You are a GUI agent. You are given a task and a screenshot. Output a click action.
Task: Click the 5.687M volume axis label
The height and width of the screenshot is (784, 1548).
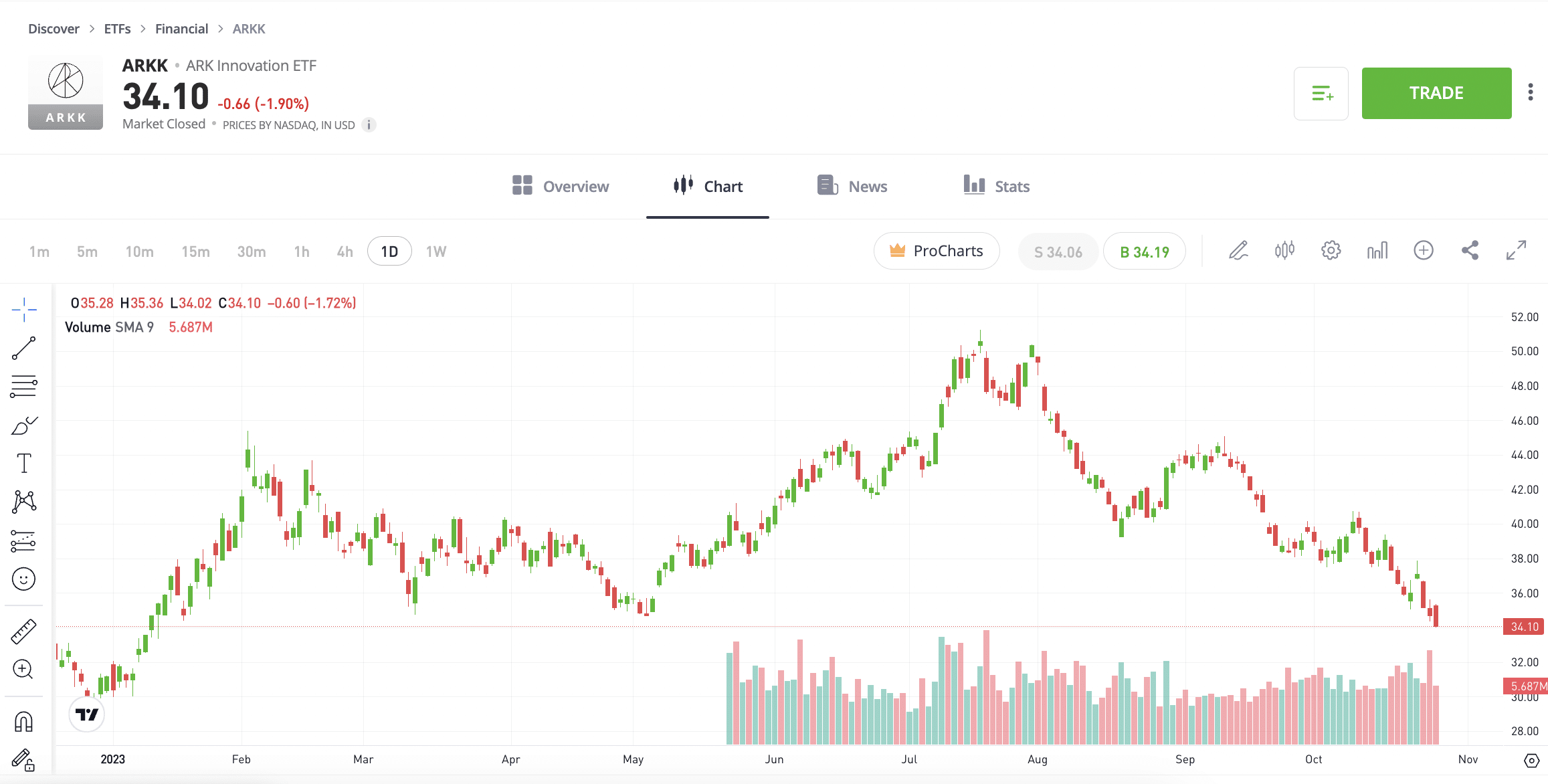1527,686
